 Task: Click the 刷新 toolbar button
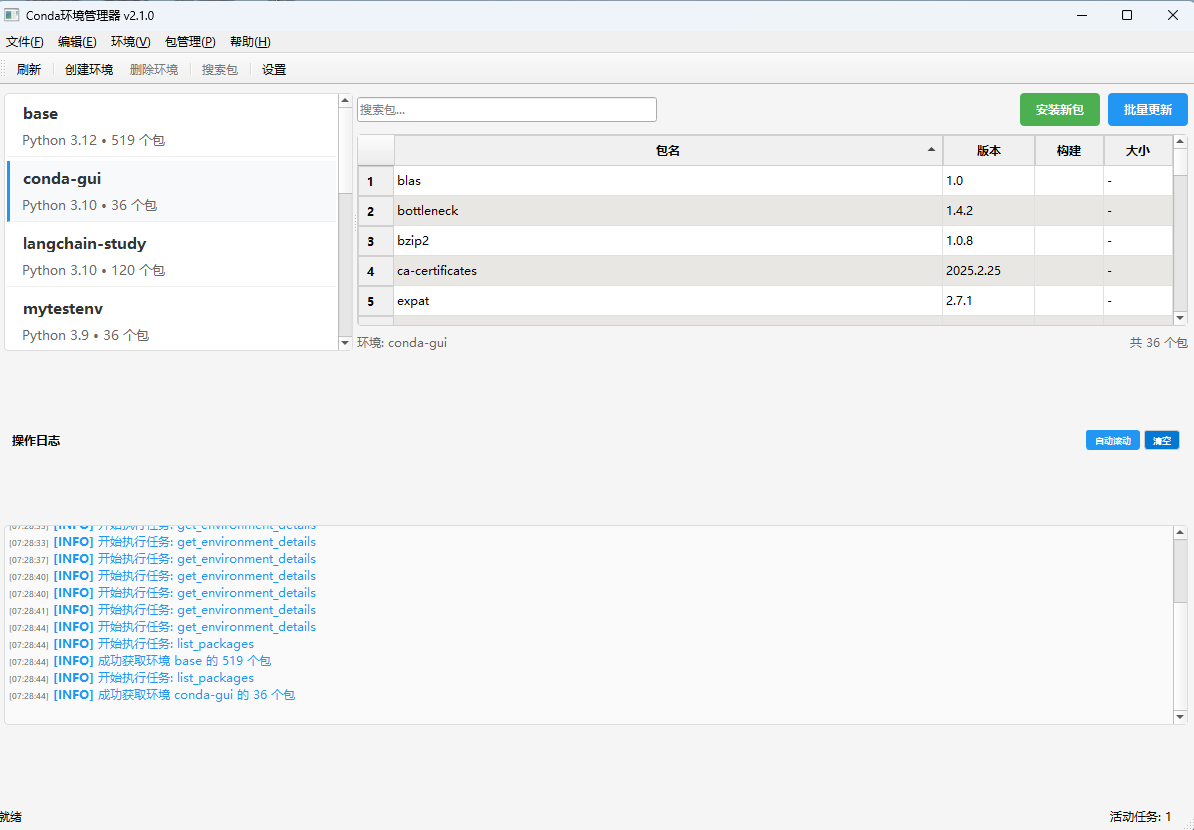click(28, 69)
